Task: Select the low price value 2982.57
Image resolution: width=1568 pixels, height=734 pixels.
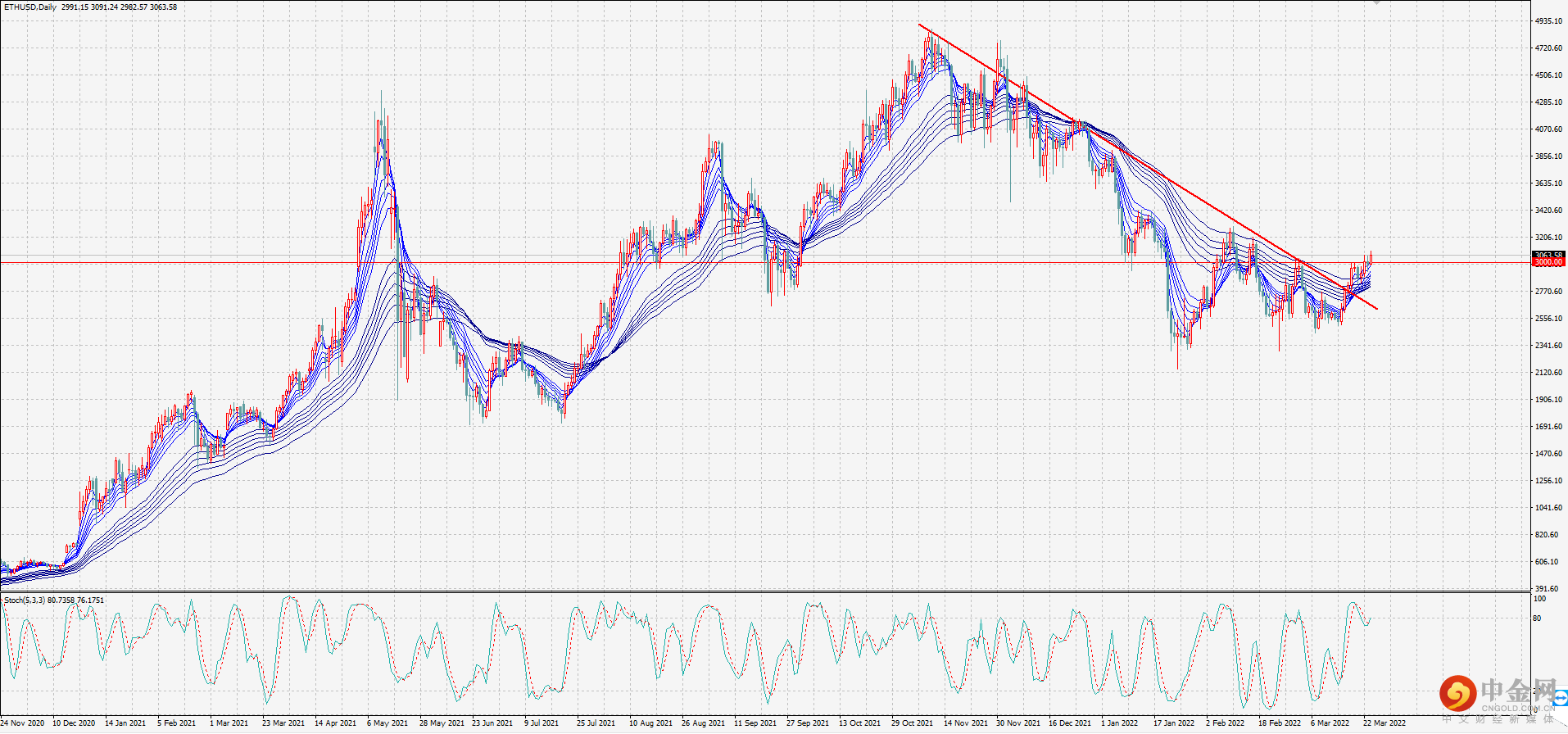Action: click(134, 7)
